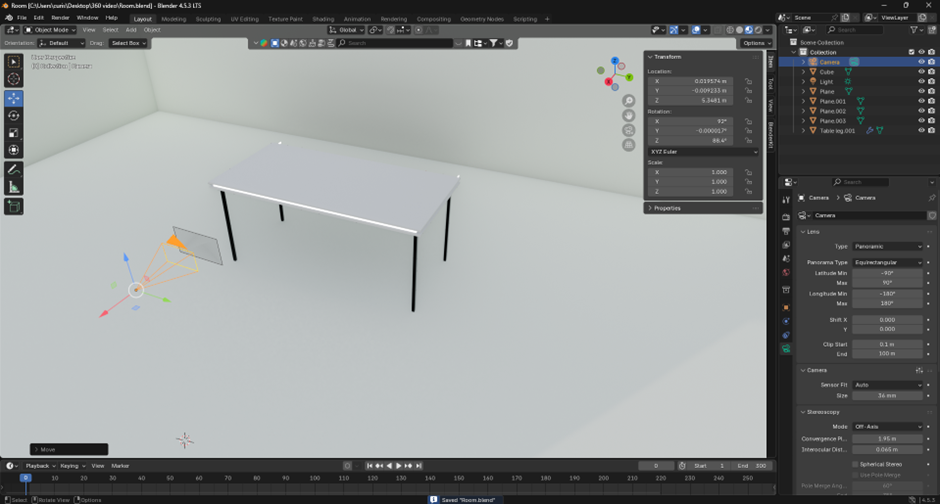This screenshot has height=504, width=940.
Task: Expand the Properties panel in the sidebar
Action: point(667,208)
